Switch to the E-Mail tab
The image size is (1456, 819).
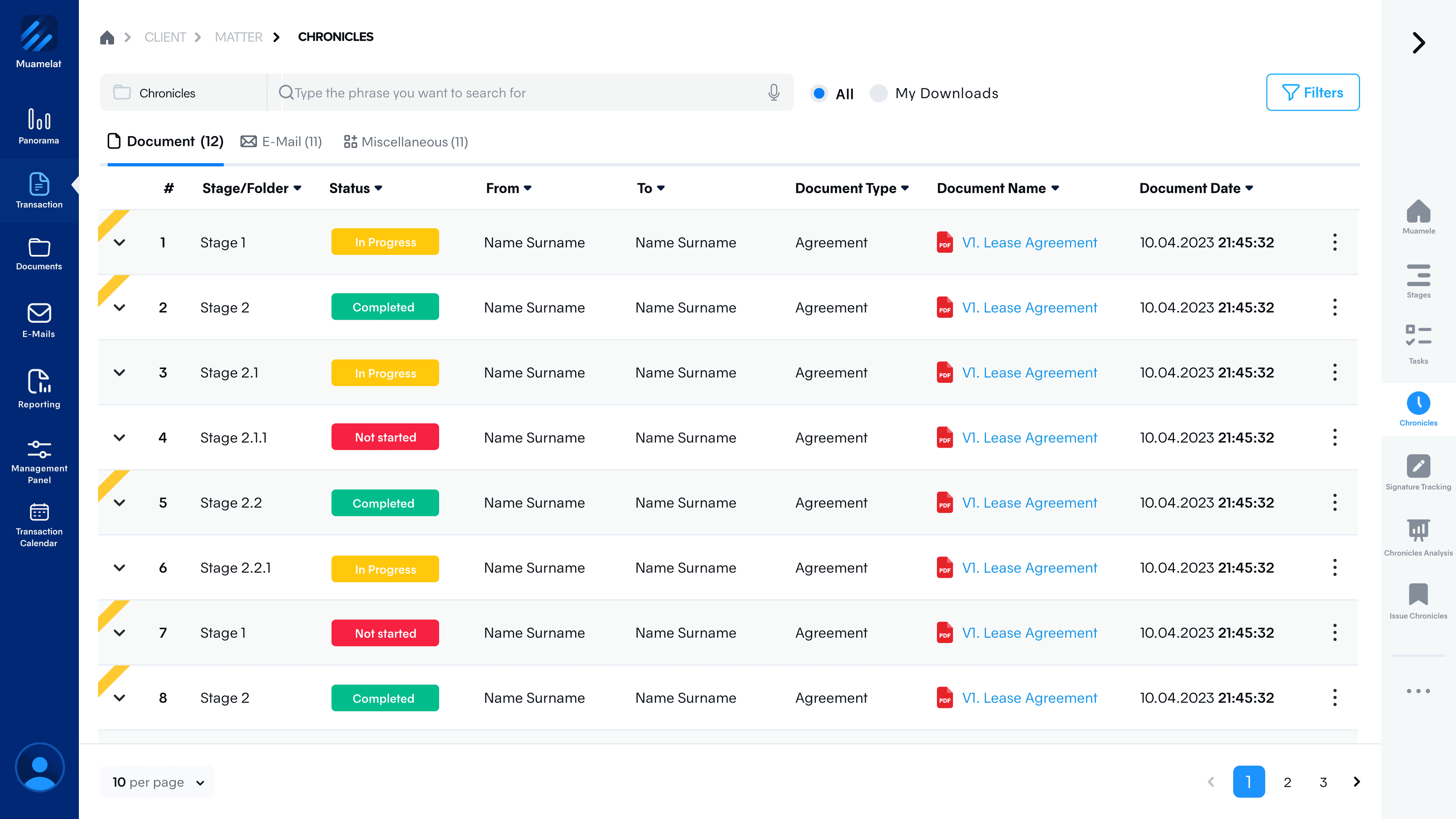click(281, 141)
